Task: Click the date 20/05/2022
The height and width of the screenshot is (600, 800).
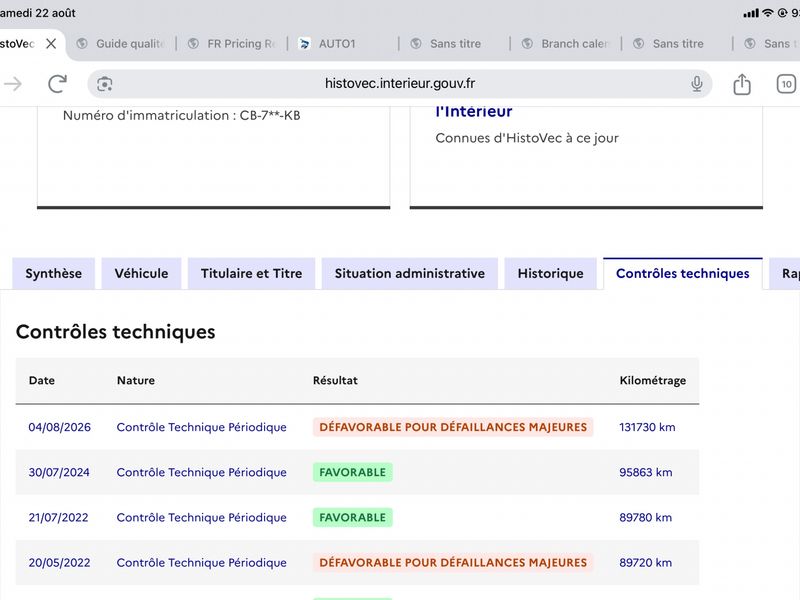Action: 59,563
